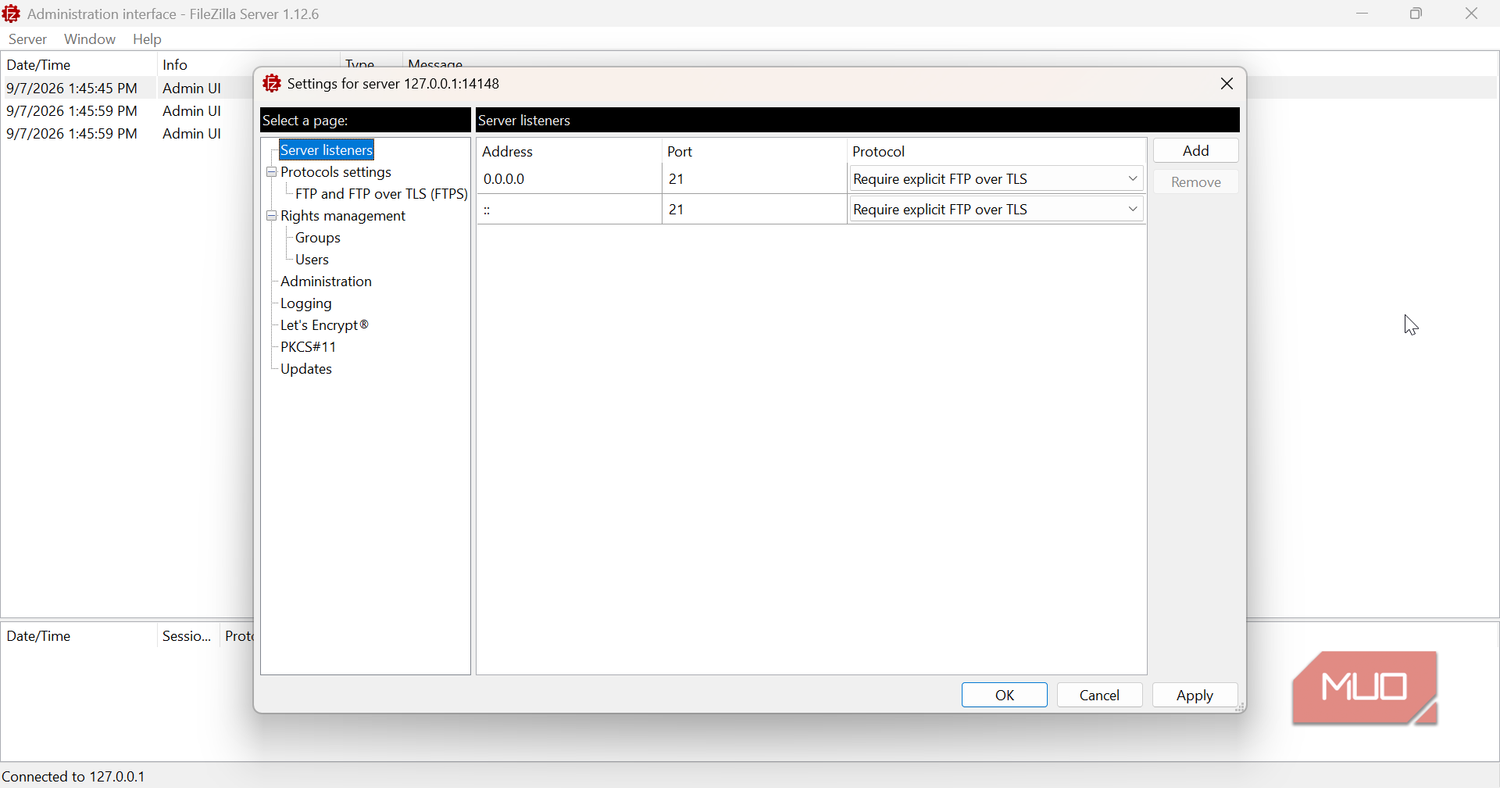Screen dimensions: 1500x788
Task: Click the FileZilla Server icon in main title bar
Action: [x=12, y=14]
